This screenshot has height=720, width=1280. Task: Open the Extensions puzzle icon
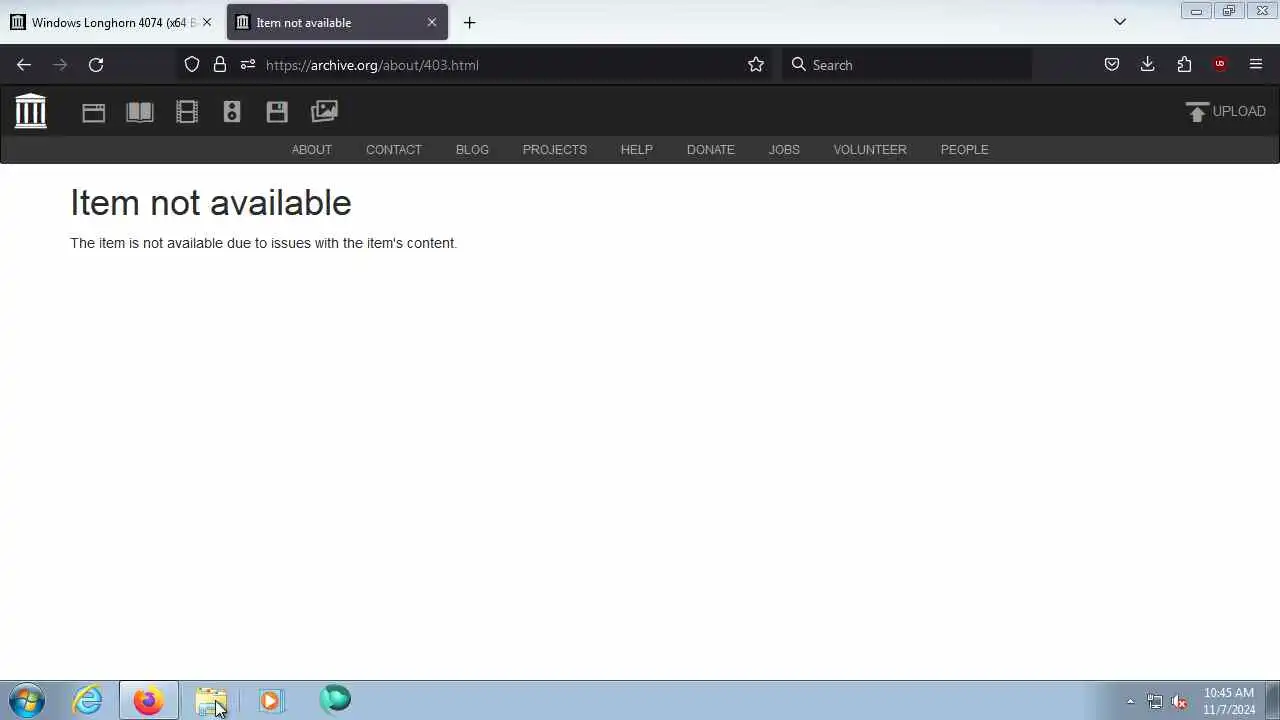[1184, 65]
